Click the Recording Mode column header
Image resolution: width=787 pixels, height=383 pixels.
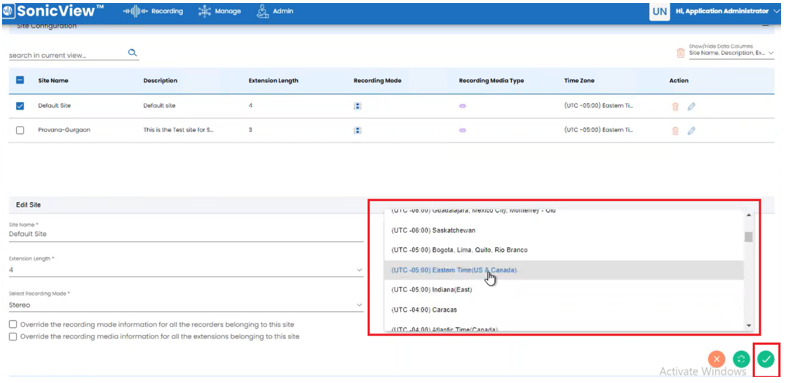point(377,80)
